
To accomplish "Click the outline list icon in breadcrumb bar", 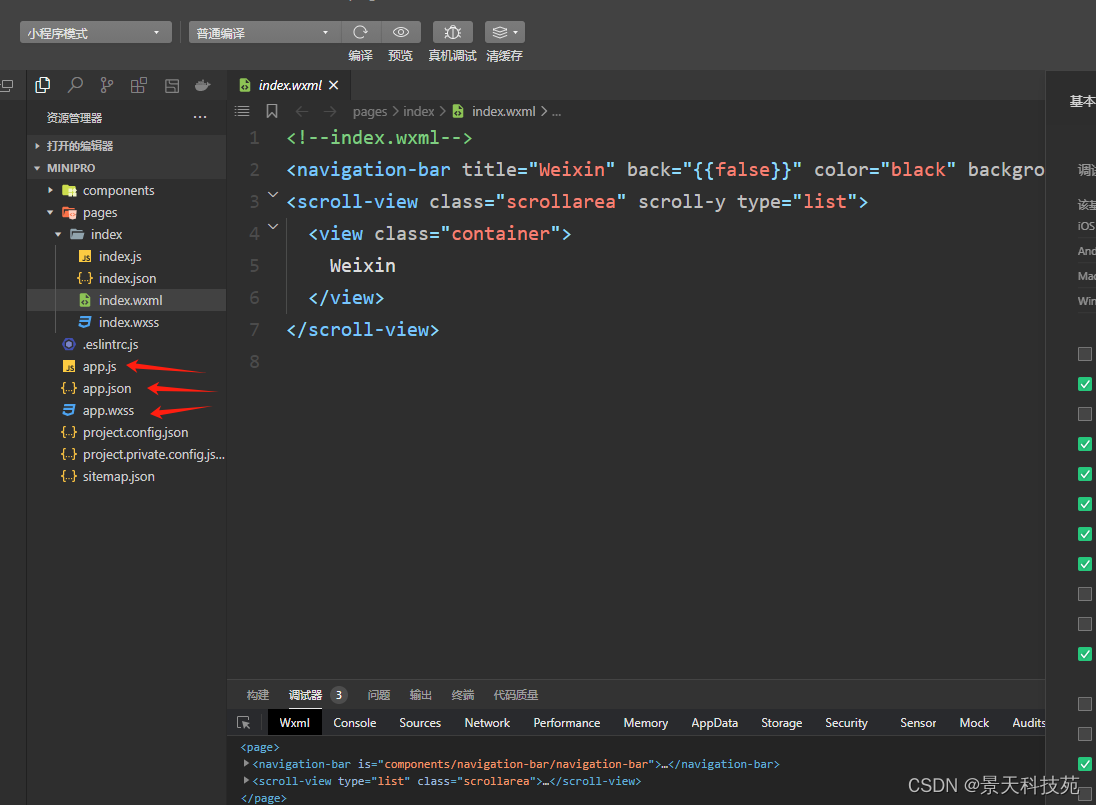I will coord(242,111).
